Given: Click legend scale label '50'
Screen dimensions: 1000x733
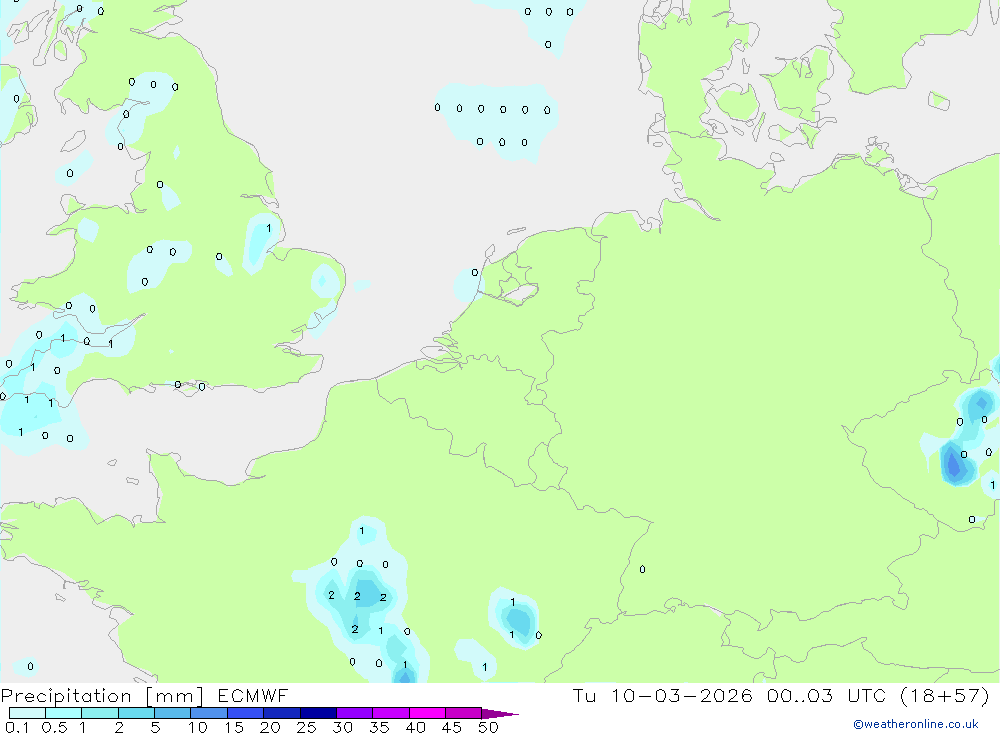Looking at the screenshot, I should pos(488,727).
